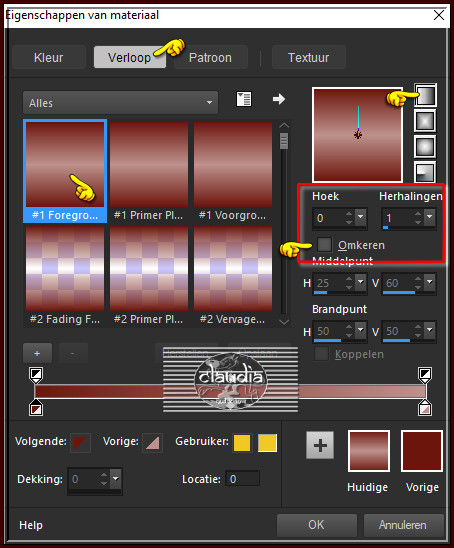Click the Annuleren button
This screenshot has height=548, width=454.
[403, 525]
